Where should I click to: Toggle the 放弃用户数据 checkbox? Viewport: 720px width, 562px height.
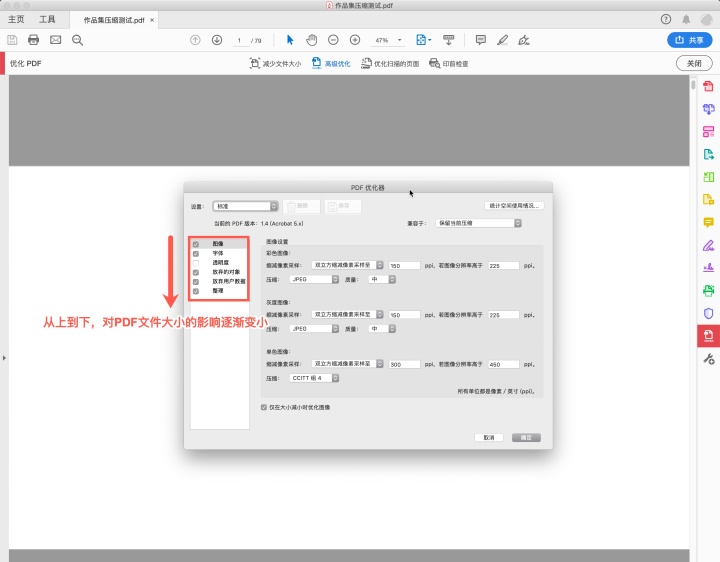pyautogui.click(x=196, y=282)
